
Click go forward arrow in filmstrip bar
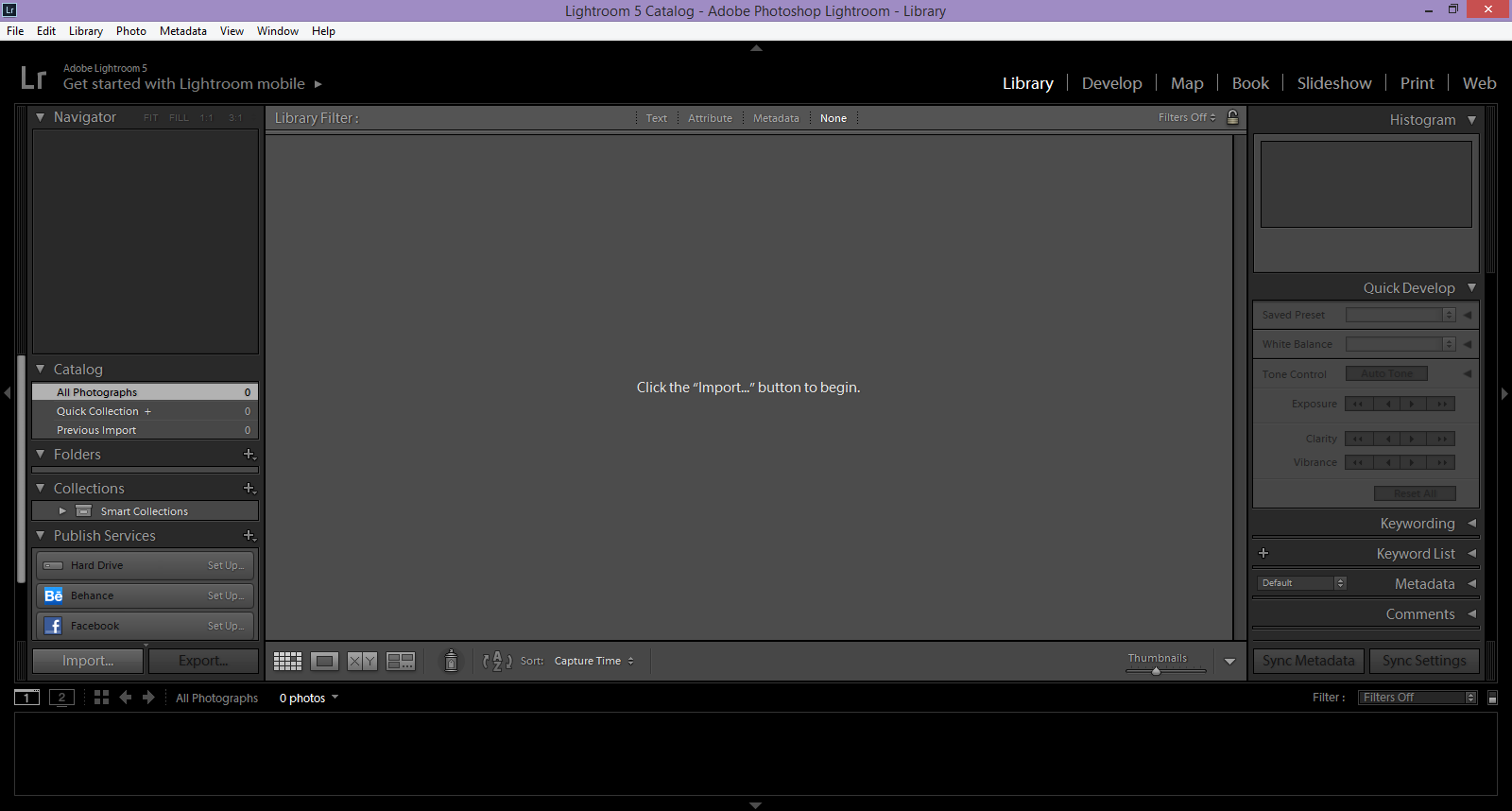(x=148, y=698)
